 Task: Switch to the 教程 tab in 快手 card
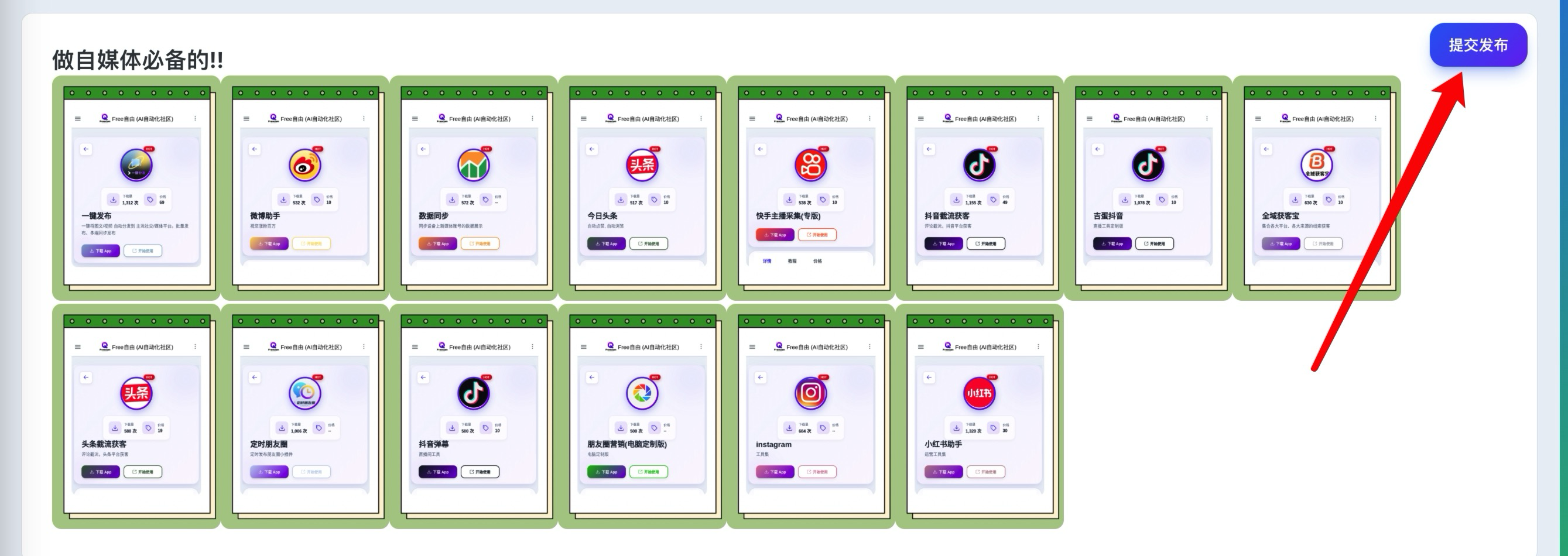[x=792, y=261]
